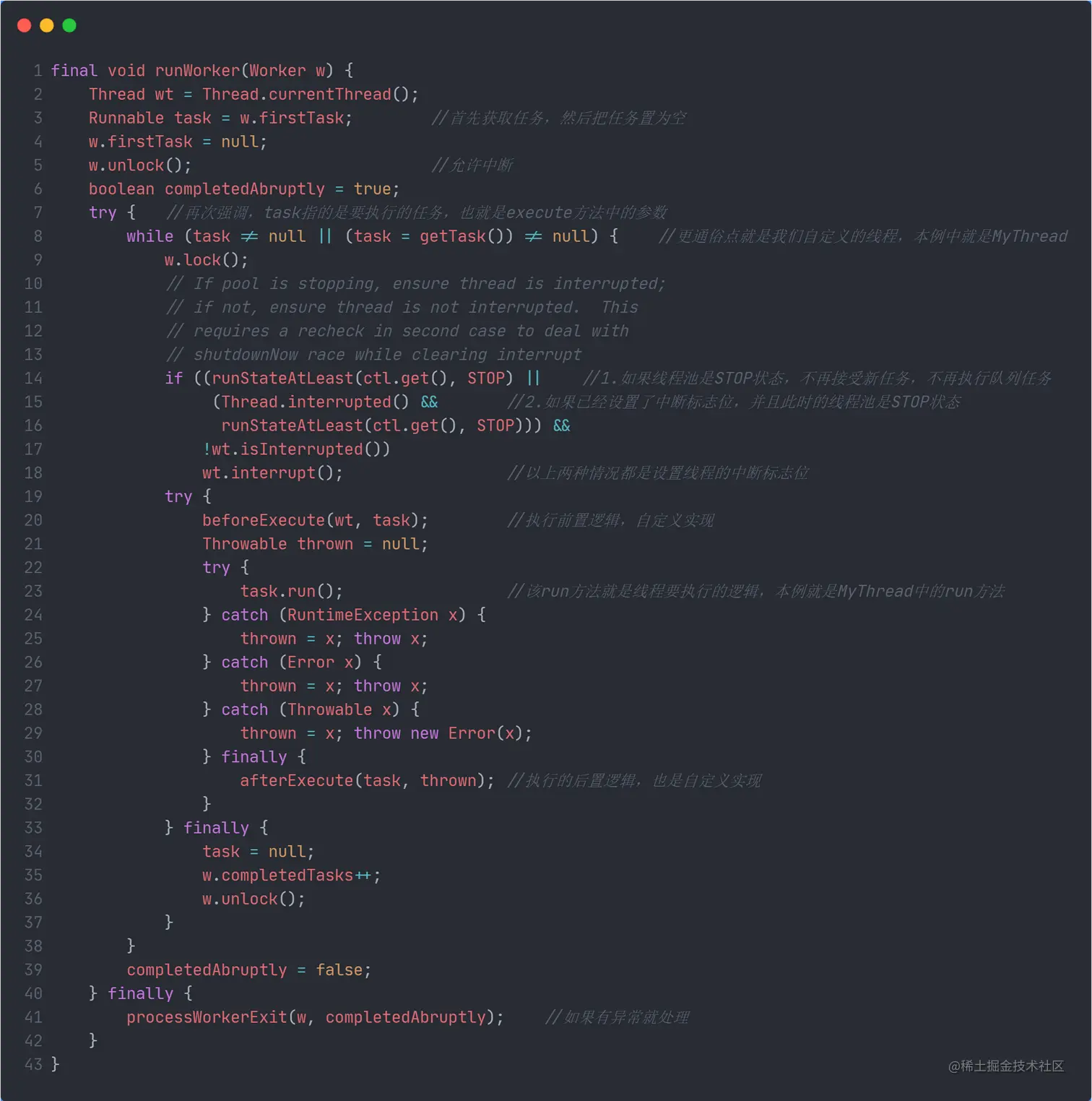The width and height of the screenshot is (1092, 1101).
Task: Click the comment '//执行前置逻辑，自定义实现'
Action: pyautogui.click(x=611, y=520)
